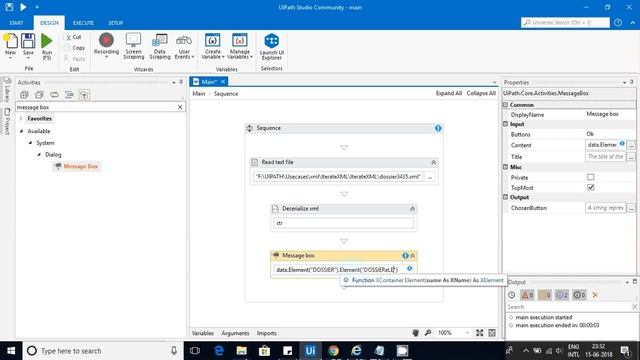Open editor for Content property

[x=631, y=145]
